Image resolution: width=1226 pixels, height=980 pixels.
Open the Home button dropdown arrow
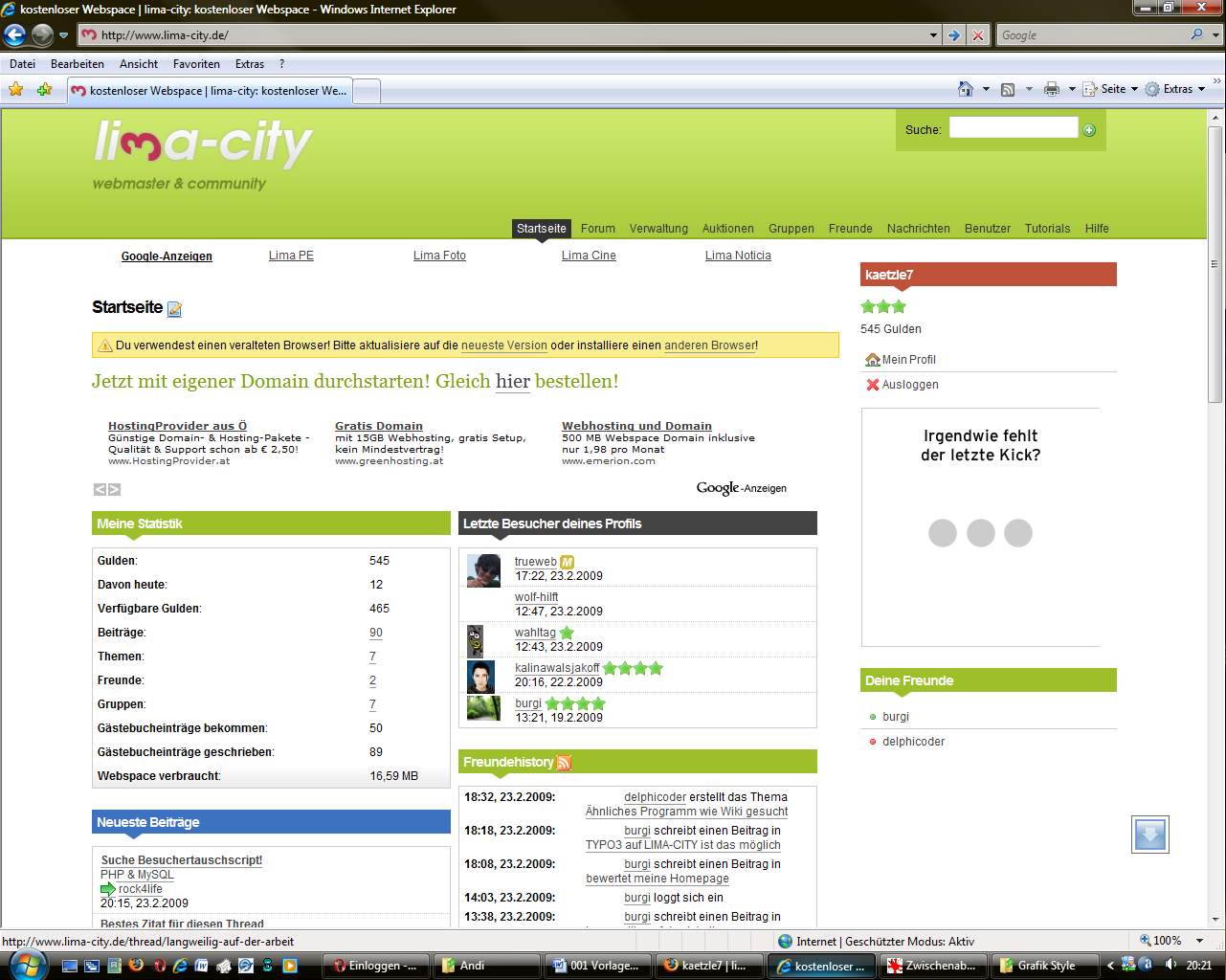986,89
